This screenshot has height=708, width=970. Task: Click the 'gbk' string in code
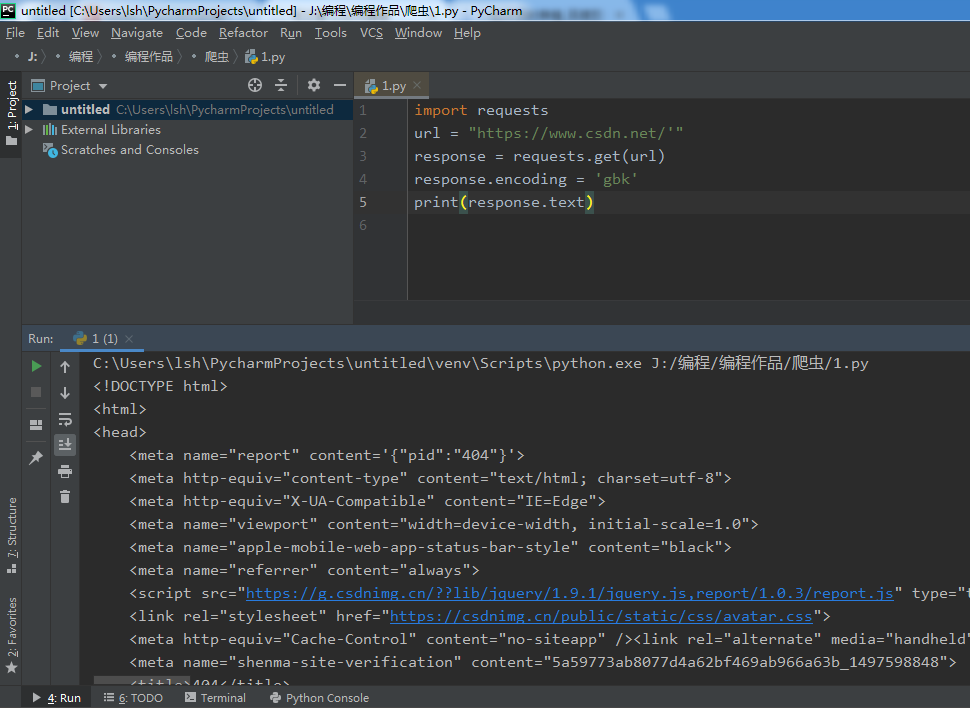(x=616, y=179)
